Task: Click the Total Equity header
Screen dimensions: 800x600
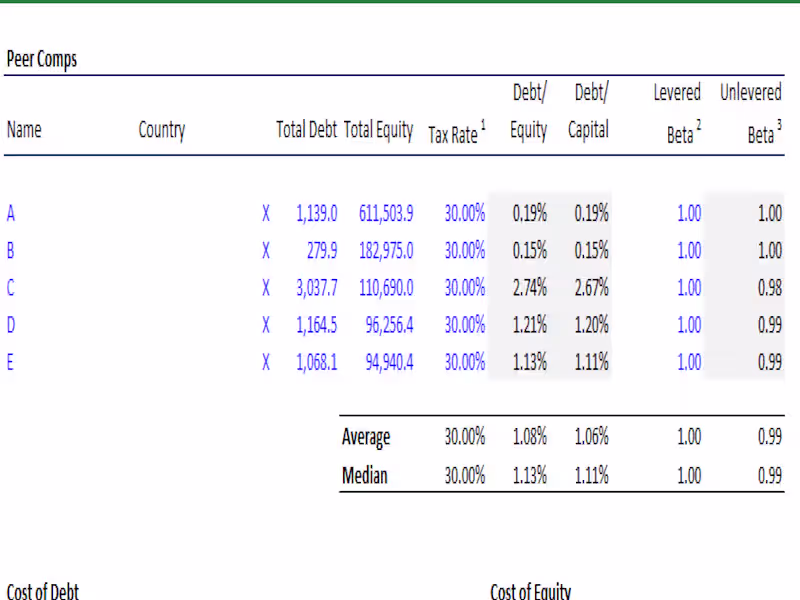Action: 379,129
